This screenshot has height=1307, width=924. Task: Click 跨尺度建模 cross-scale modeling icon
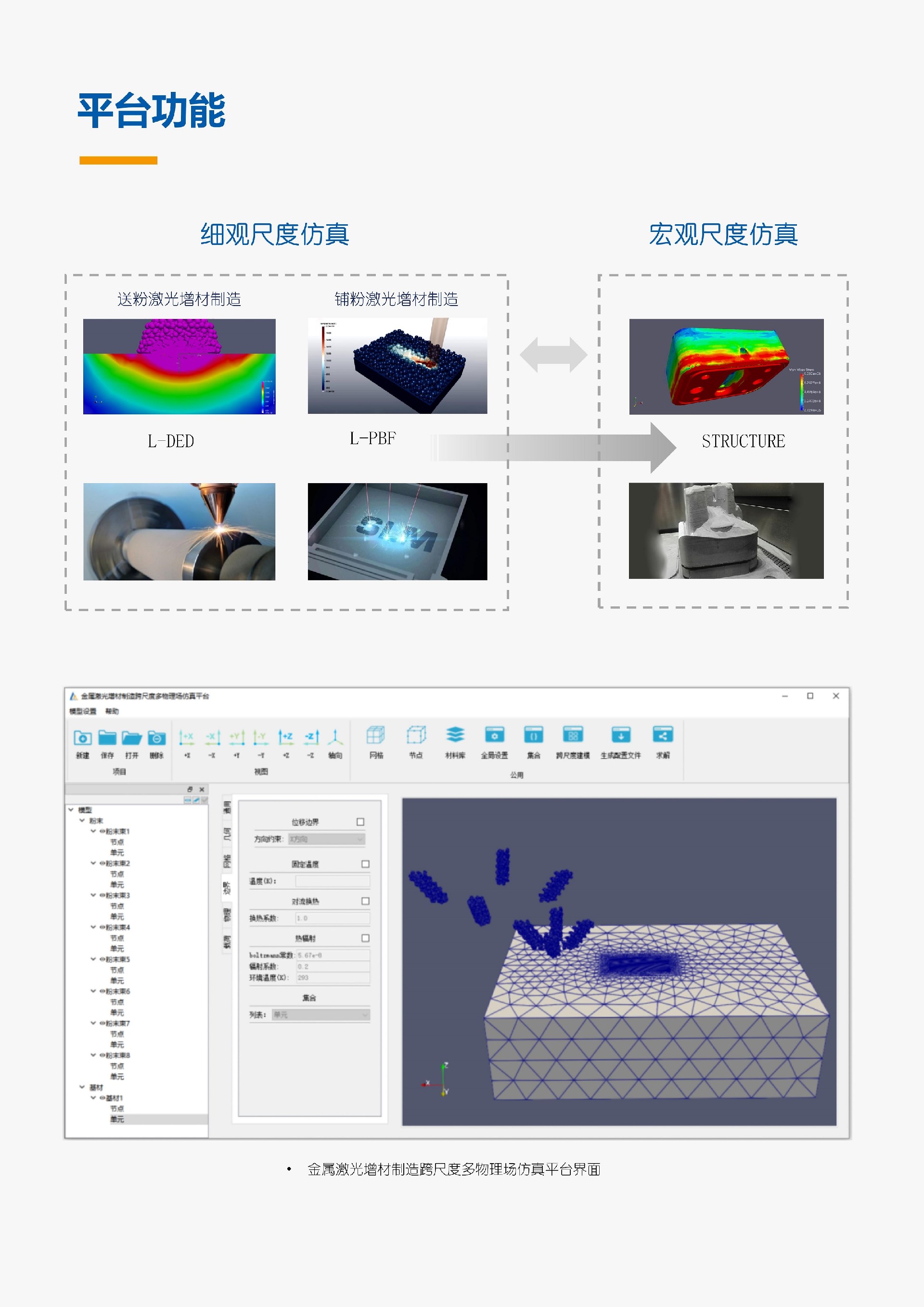tap(573, 735)
